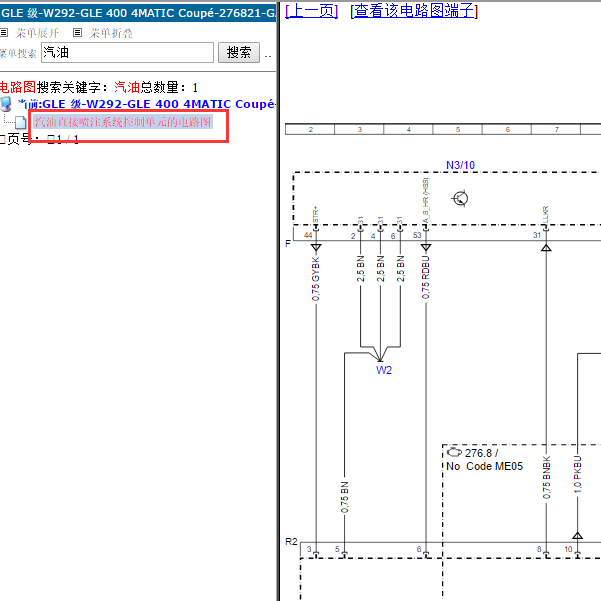Click the red 汽油 keyword in results header
The width and height of the screenshot is (601, 601).
[127, 87]
